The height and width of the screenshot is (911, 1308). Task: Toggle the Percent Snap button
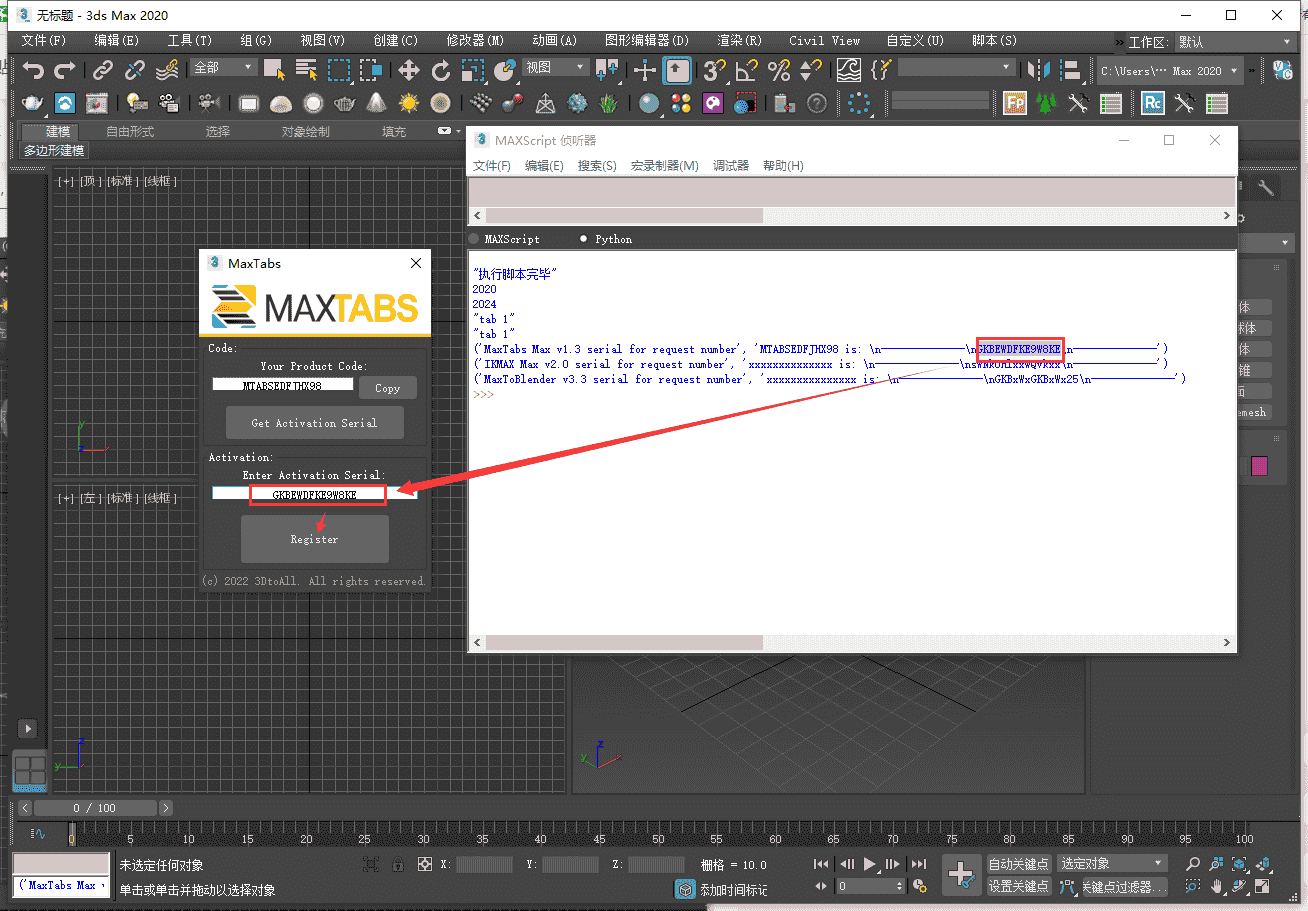[x=779, y=70]
